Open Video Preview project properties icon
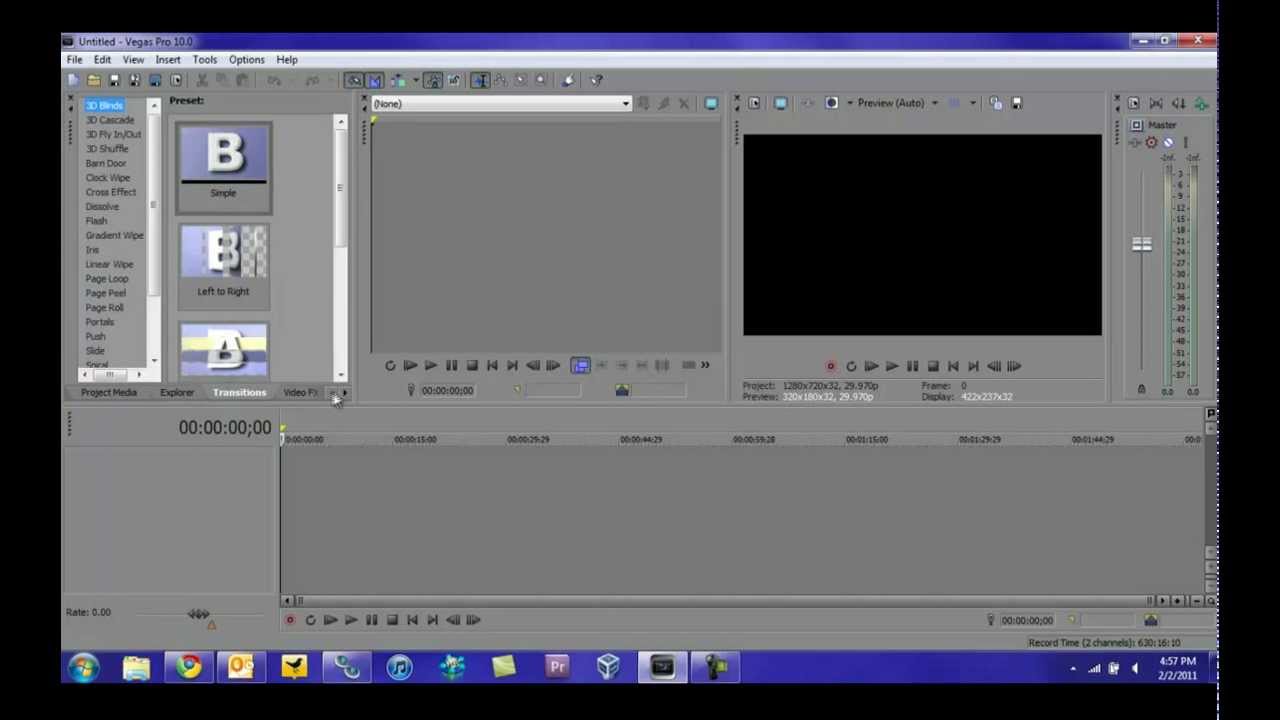Viewport: 1280px width, 720px height. 754,104
